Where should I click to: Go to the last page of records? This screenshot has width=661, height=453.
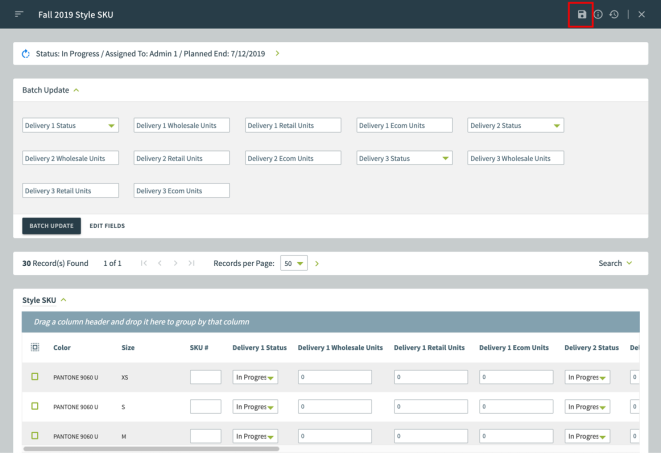(x=190, y=262)
